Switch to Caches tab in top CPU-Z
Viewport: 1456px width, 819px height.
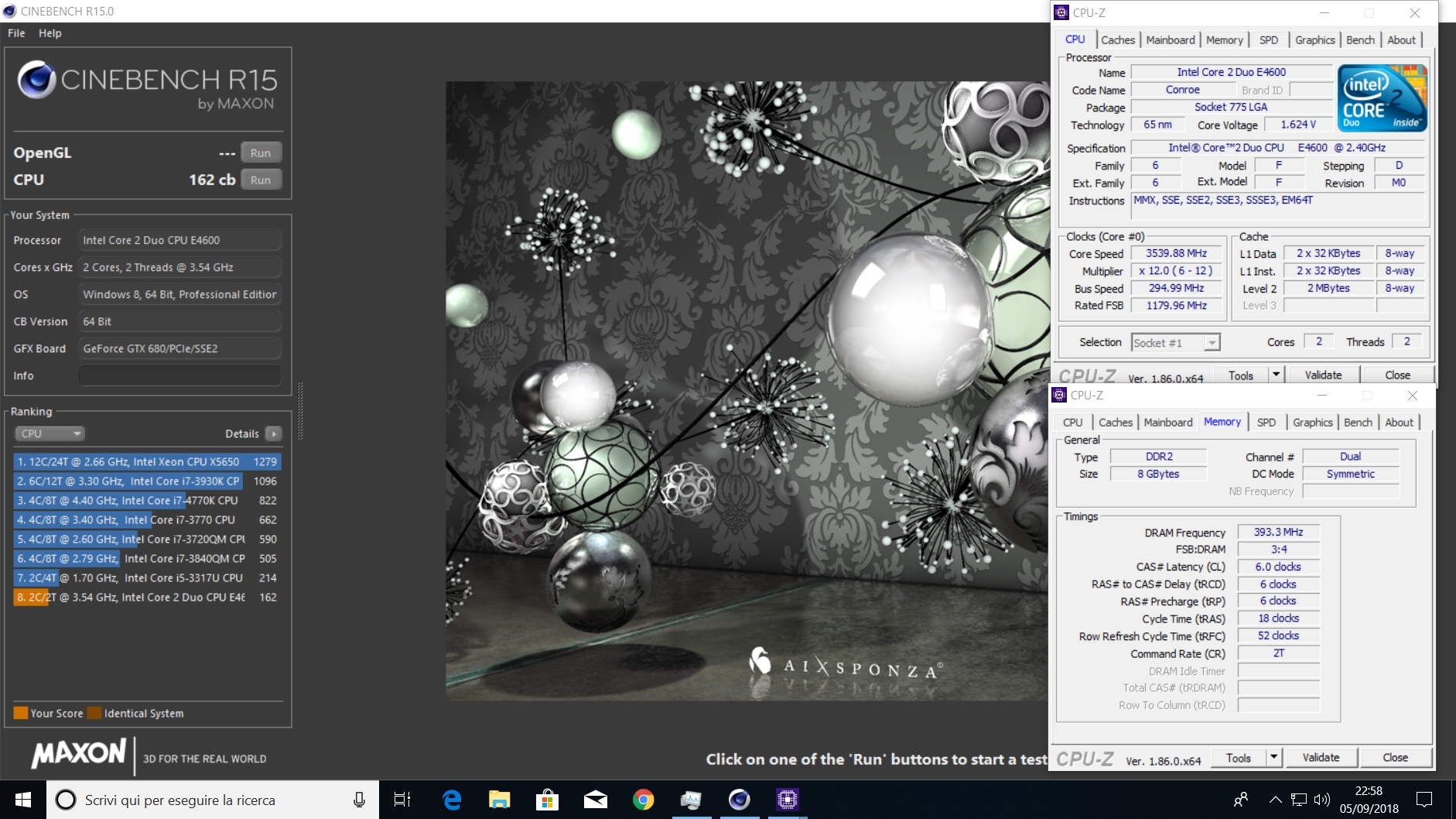[1118, 40]
